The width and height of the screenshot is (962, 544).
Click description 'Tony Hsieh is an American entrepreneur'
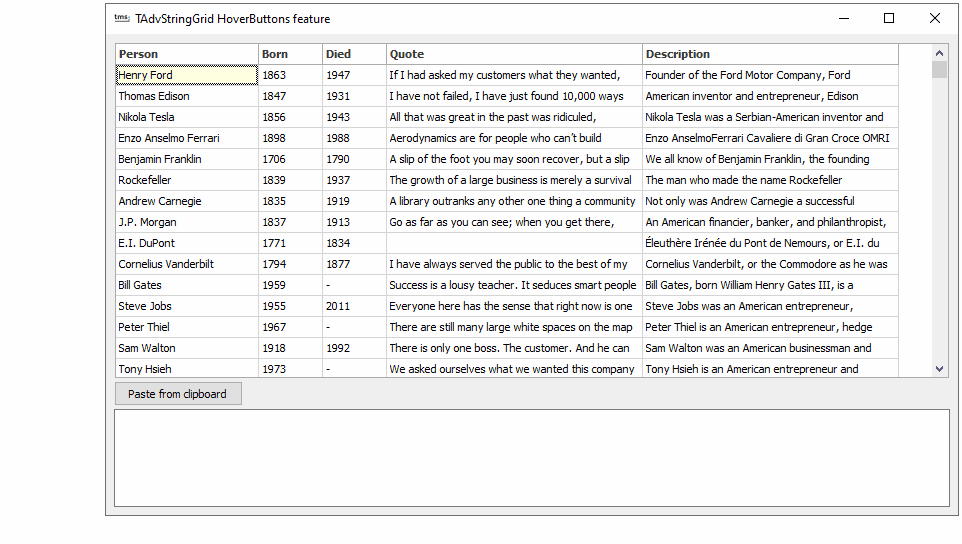770,369
